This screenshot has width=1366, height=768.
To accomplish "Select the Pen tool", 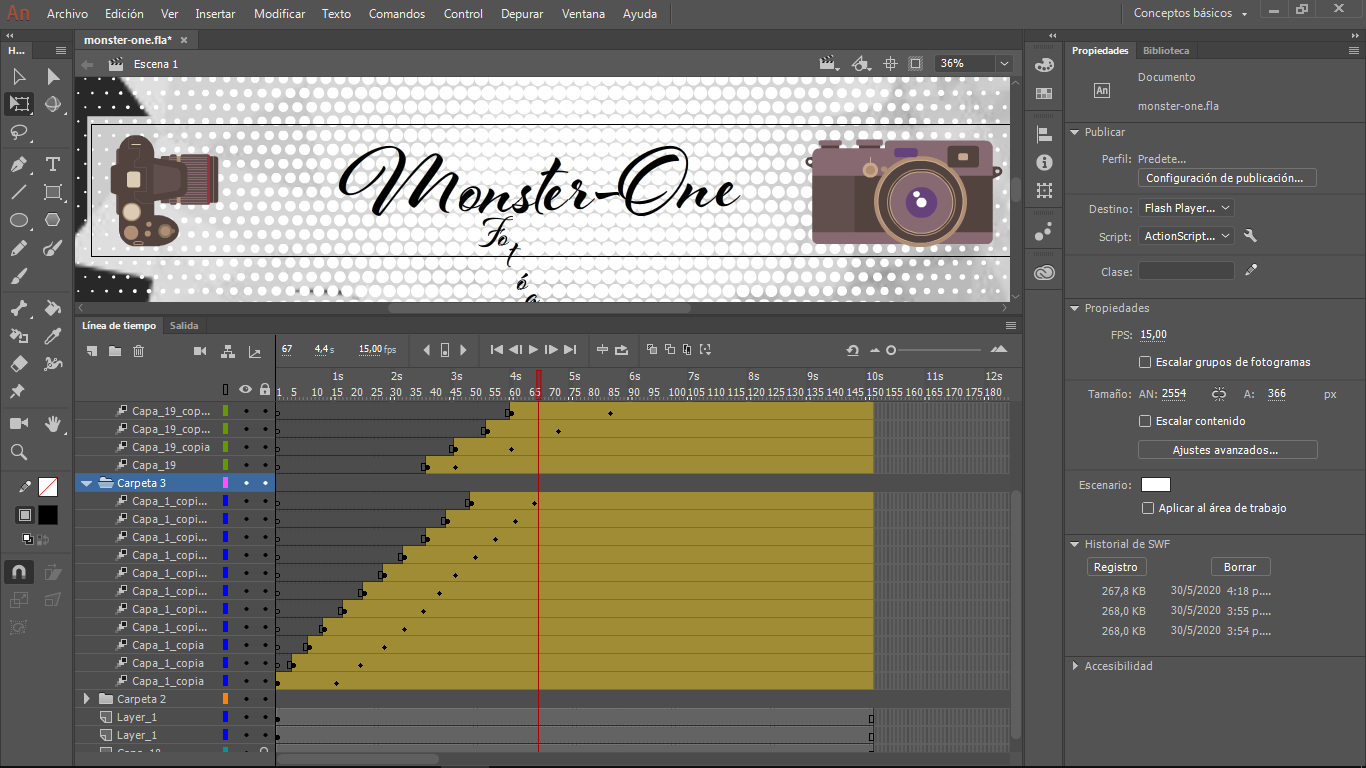I will tap(19, 164).
